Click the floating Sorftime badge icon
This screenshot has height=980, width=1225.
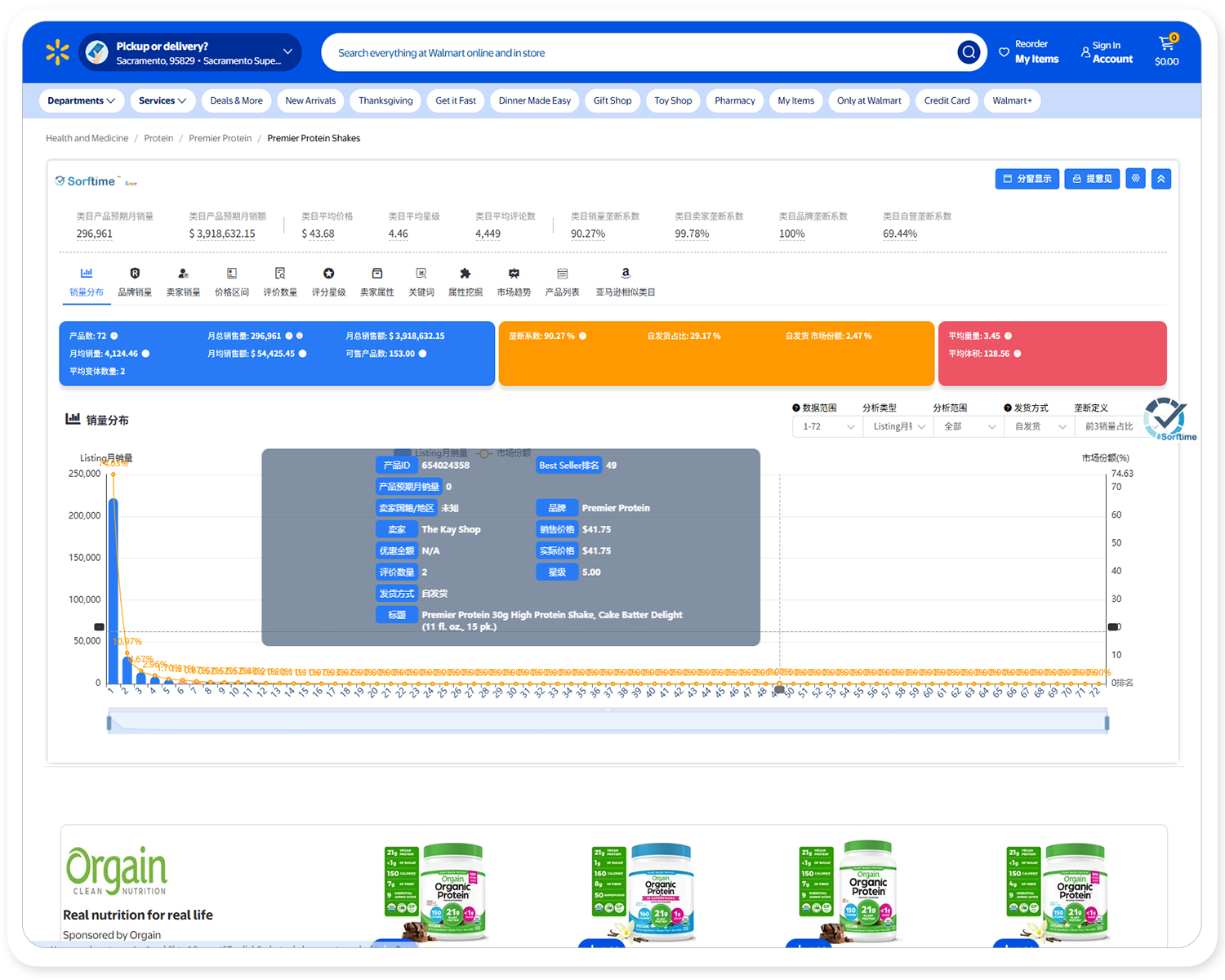(x=1166, y=419)
